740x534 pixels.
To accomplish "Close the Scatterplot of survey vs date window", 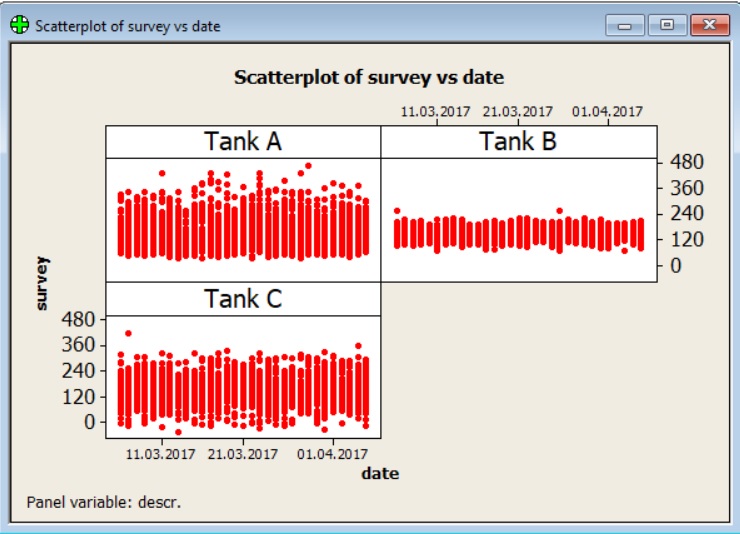I will (709, 26).
